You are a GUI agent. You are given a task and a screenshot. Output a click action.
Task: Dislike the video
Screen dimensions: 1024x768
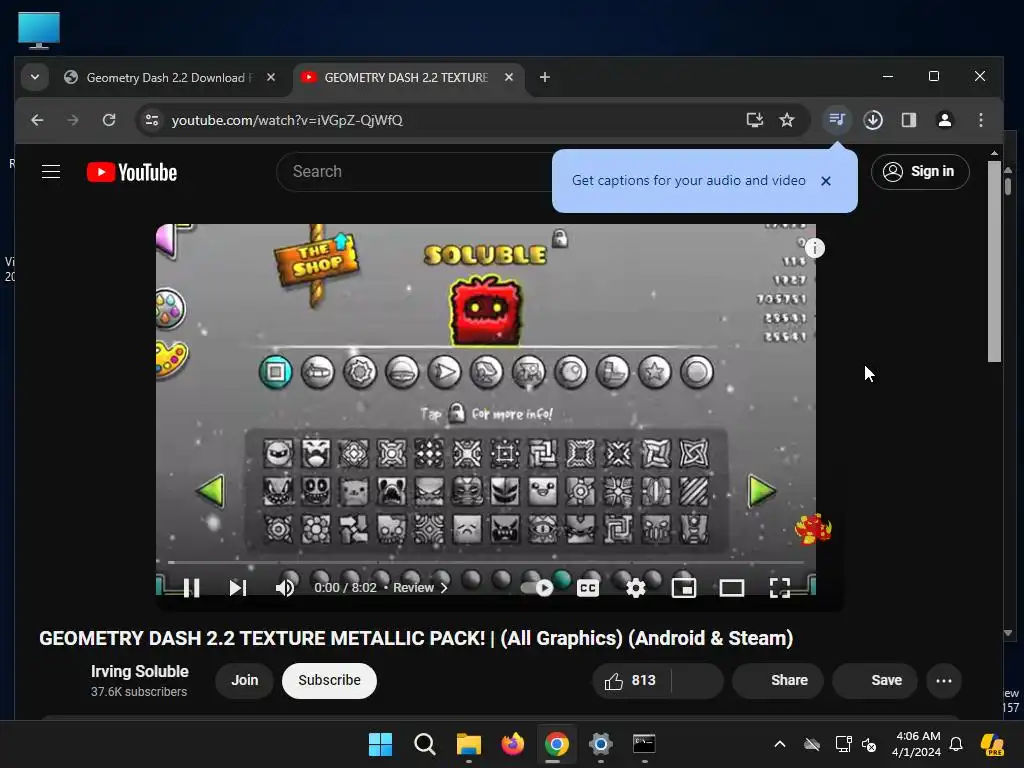[x=697, y=680]
